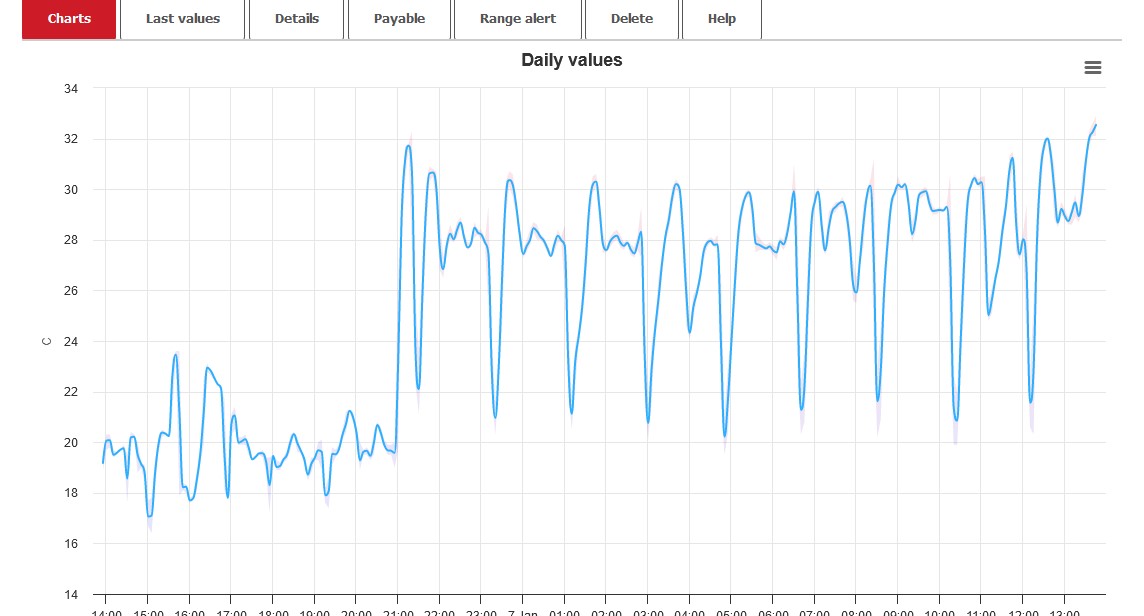Image resolution: width=1144 pixels, height=616 pixels.
Task: Click the 'C' y-axis unit label
Action: [x=46, y=342]
